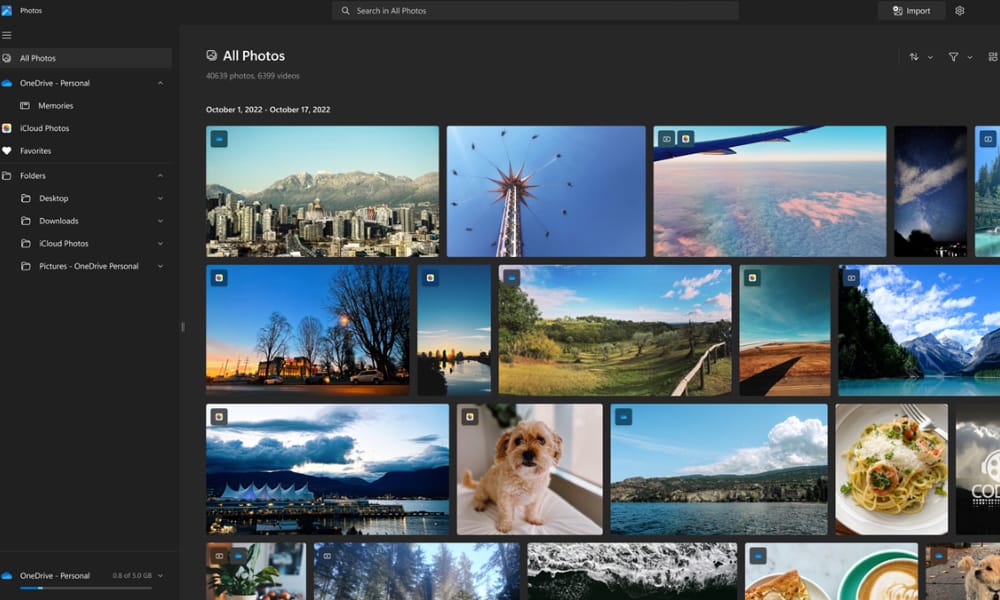Click iCloud badge on sunset trees photo

(x=219, y=278)
